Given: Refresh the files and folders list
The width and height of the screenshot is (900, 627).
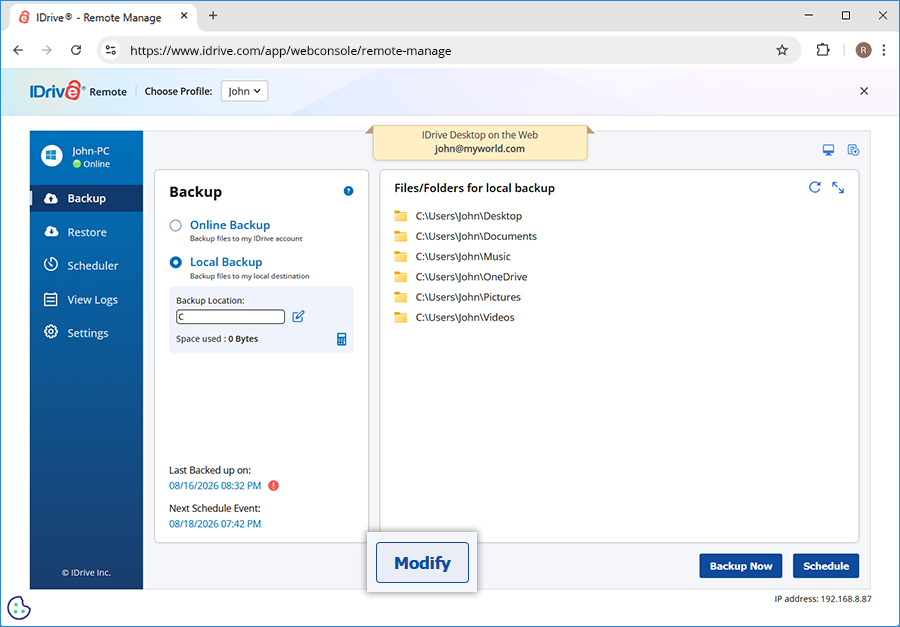Looking at the screenshot, I should 814,187.
